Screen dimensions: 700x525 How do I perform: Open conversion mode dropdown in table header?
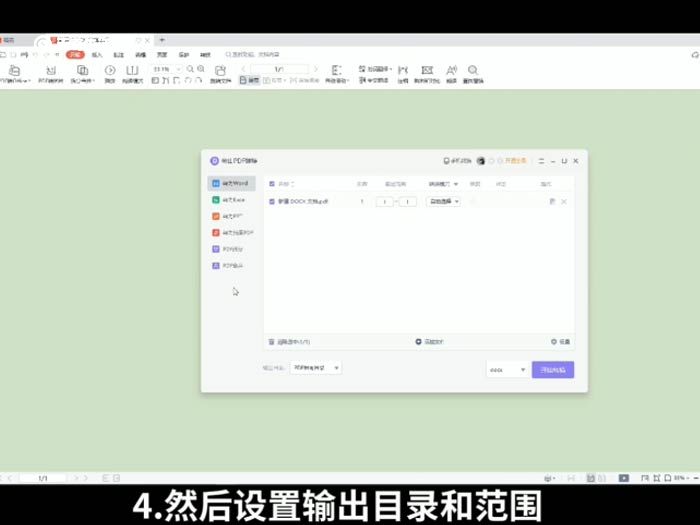click(x=443, y=184)
